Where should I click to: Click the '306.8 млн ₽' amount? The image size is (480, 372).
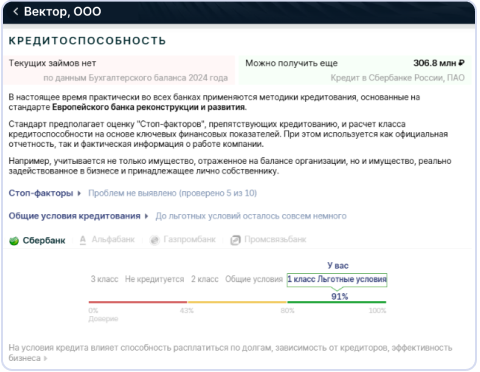tap(439, 63)
